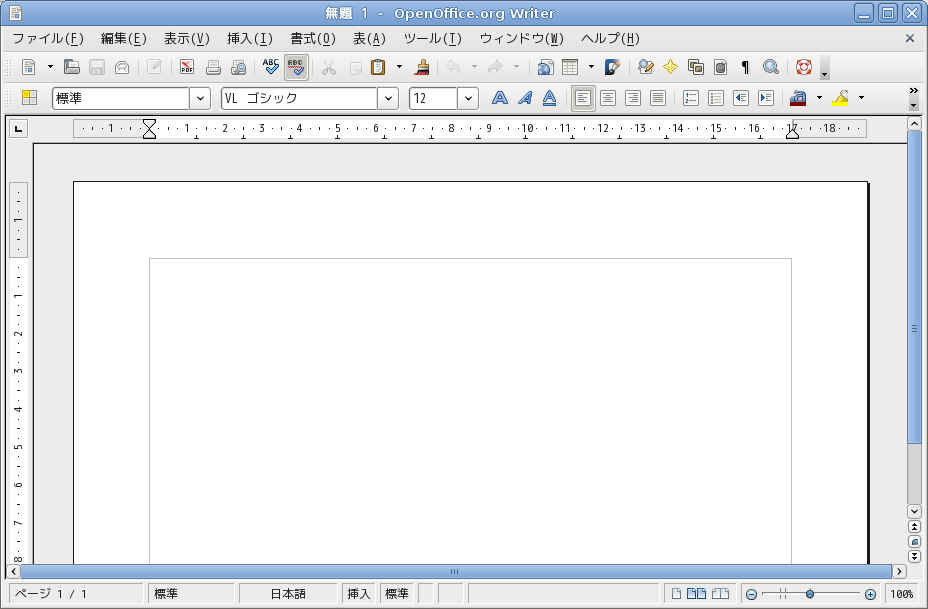Open the Gallery
This screenshot has height=609, width=928.
[x=697, y=66]
